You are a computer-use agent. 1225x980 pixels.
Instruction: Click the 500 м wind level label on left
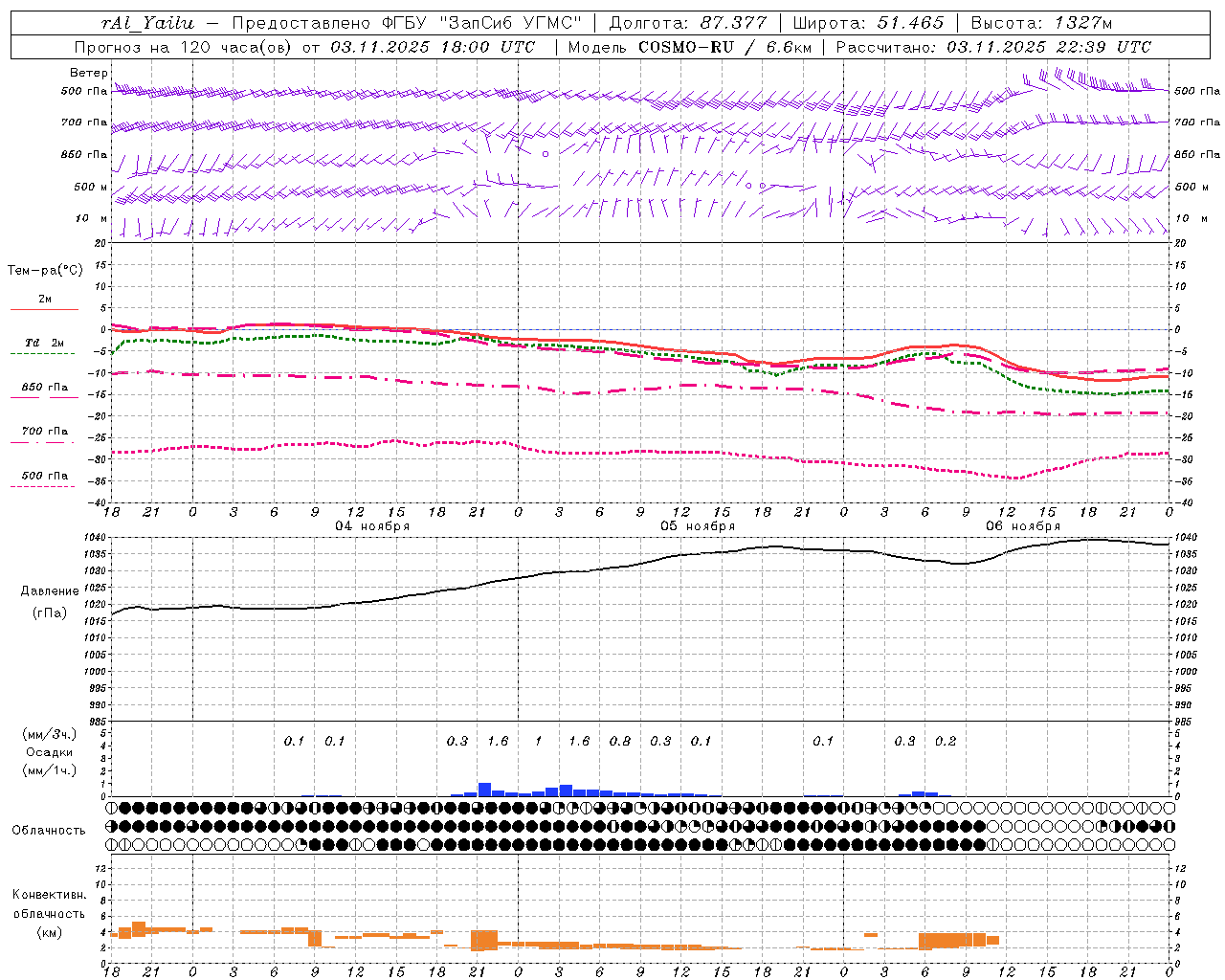tap(92, 188)
